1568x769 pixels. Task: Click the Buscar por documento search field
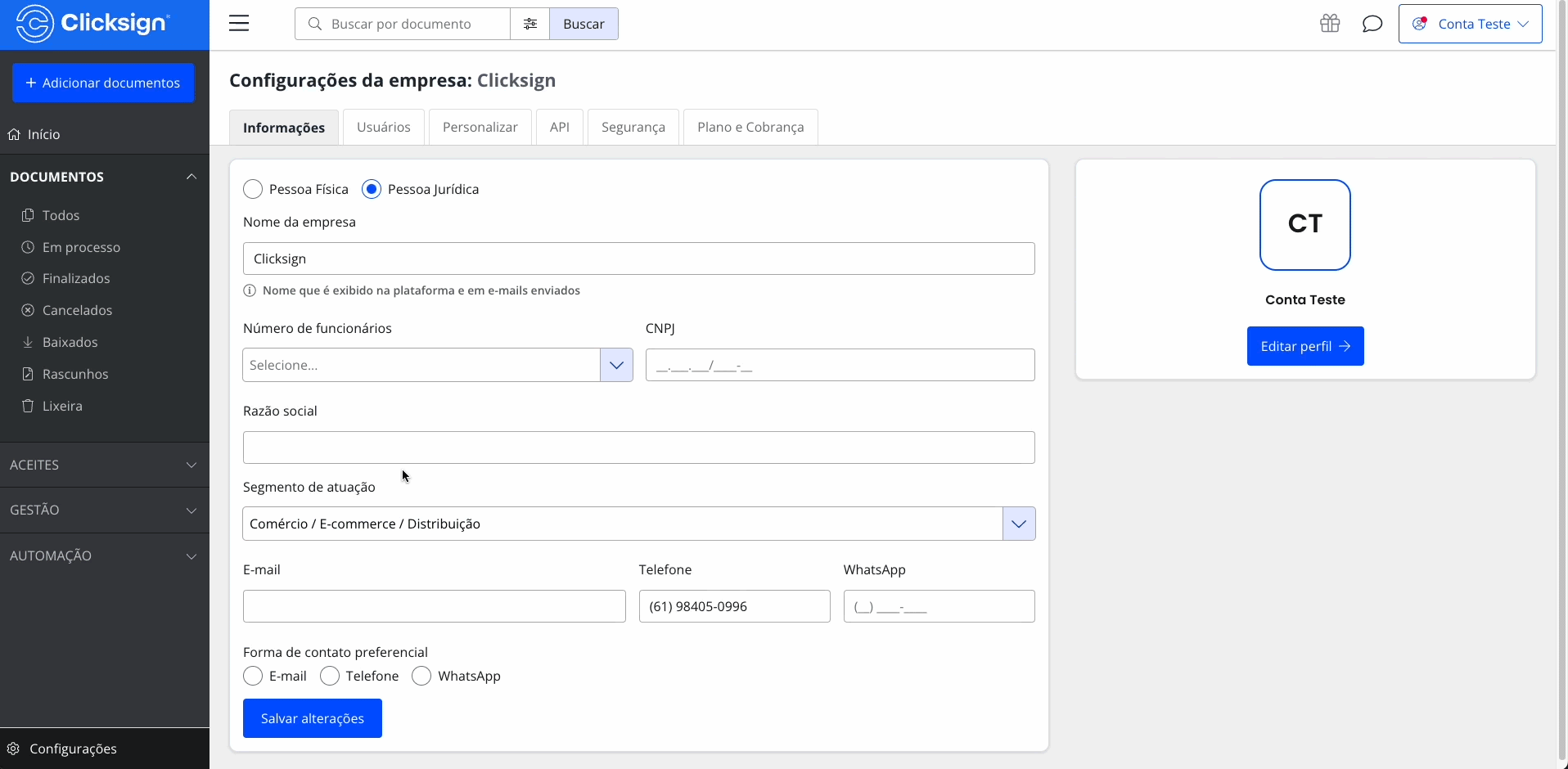[x=403, y=24]
